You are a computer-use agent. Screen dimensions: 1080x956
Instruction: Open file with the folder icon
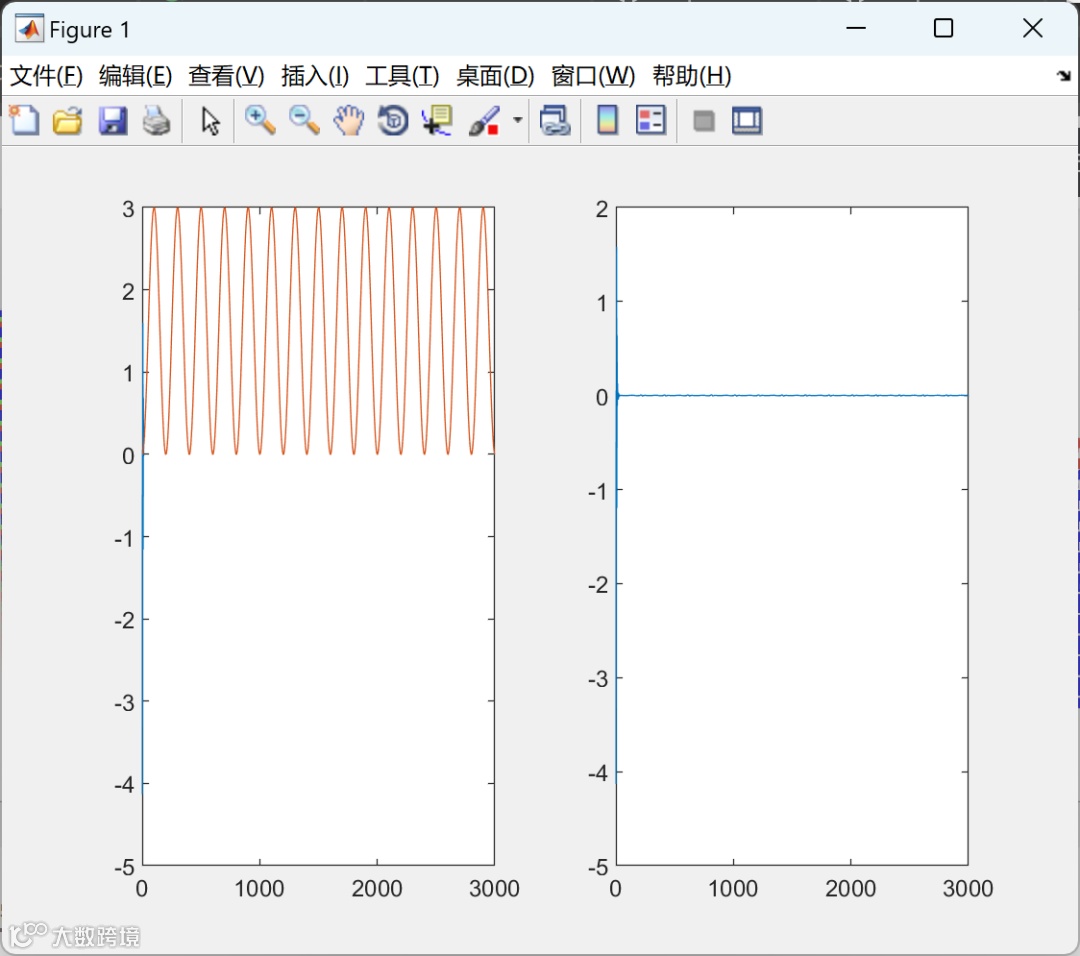[68, 121]
